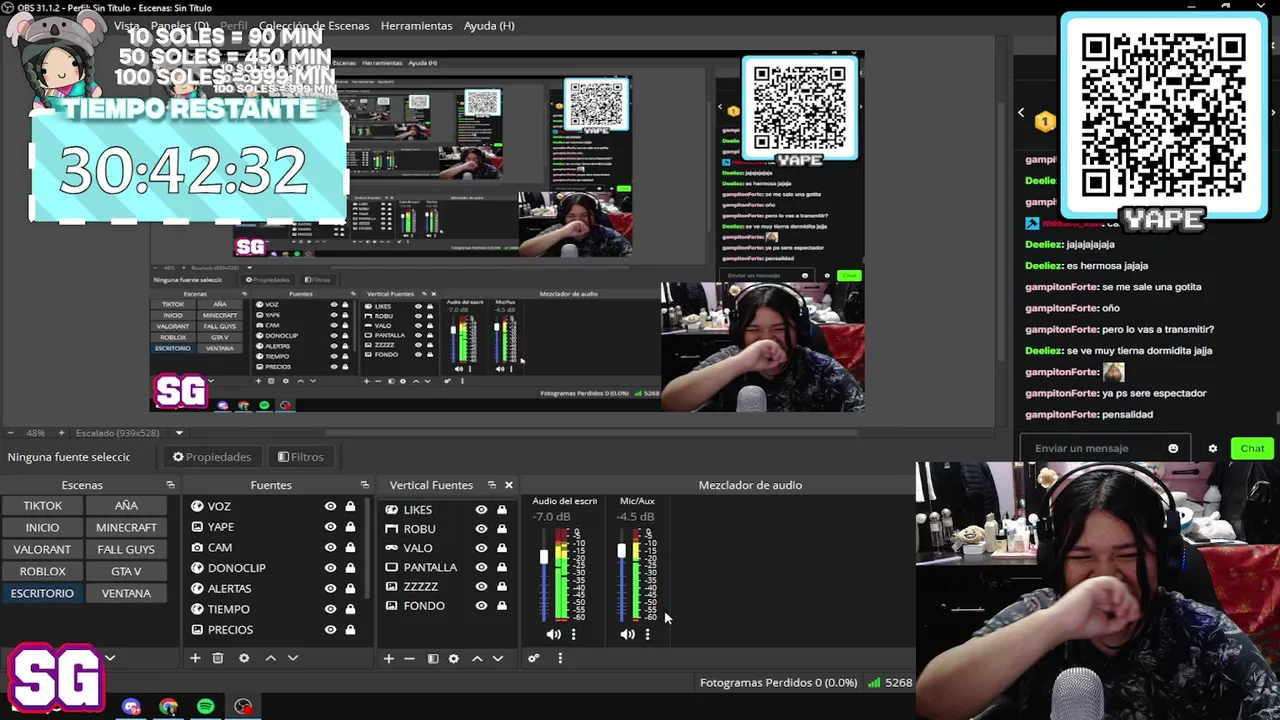
Task: Open audio mixer three-dot menu in bottom toolbar
Action: (560, 658)
